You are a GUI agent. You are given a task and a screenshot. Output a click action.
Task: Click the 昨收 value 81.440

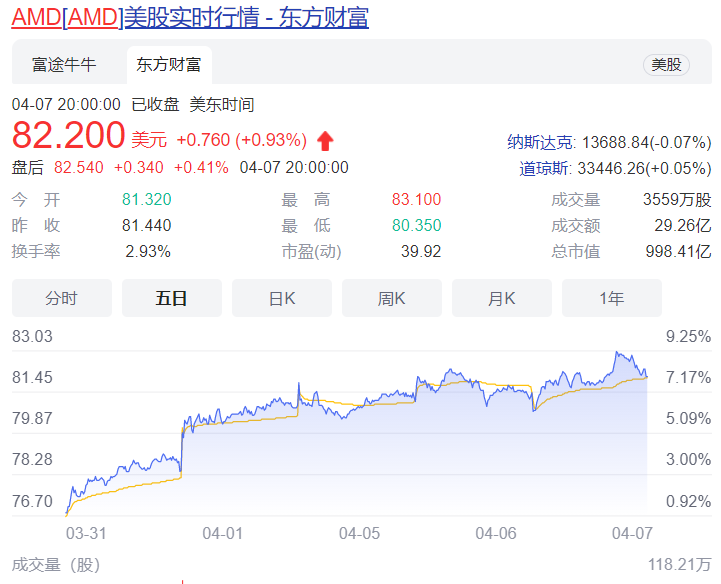click(x=147, y=225)
